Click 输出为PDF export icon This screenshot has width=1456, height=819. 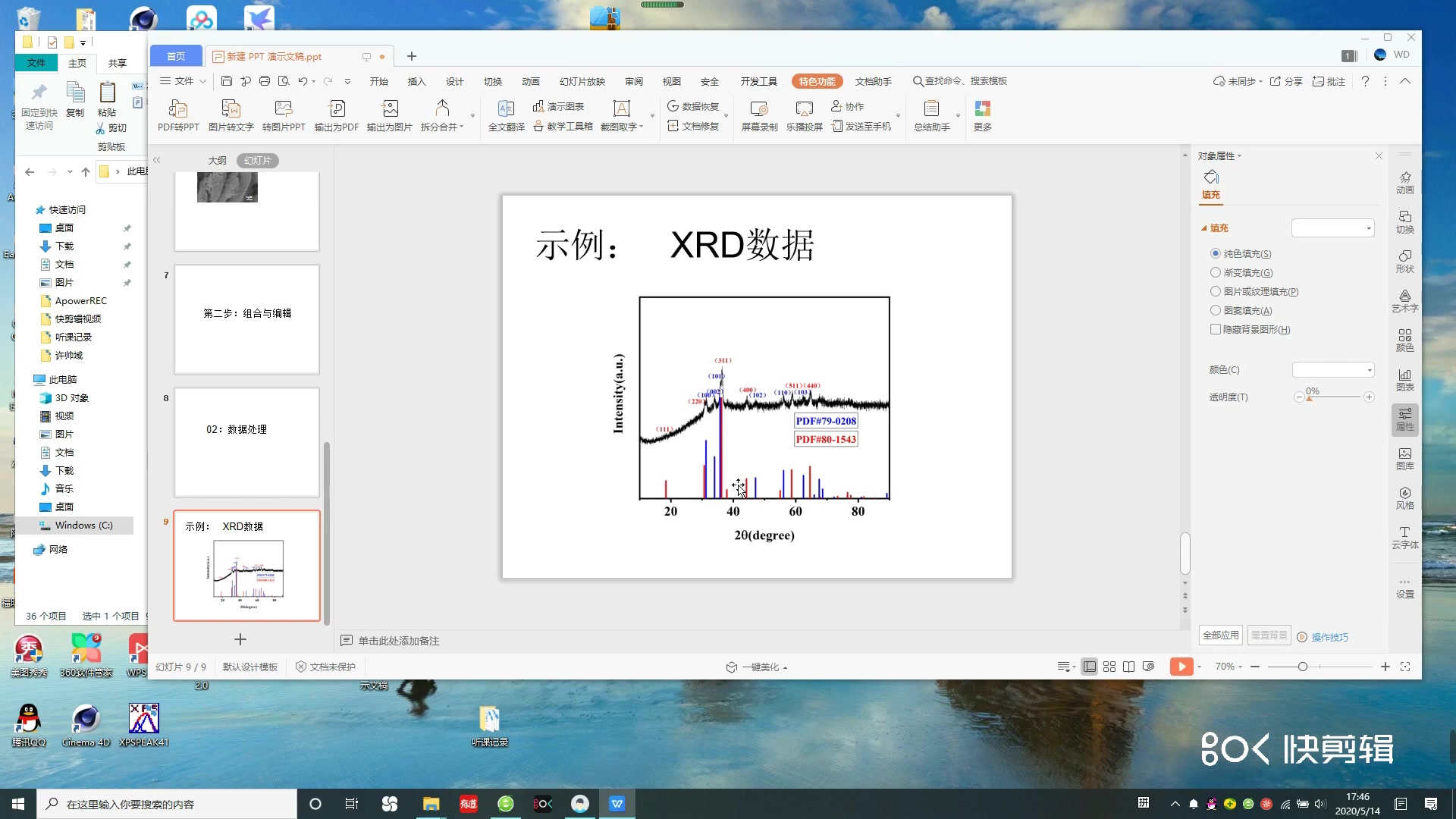tap(336, 108)
